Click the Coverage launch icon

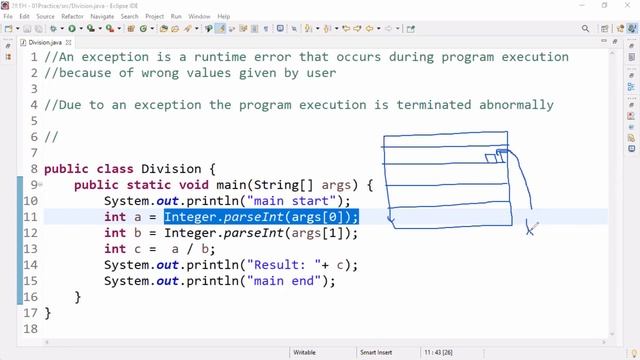click(x=91, y=29)
